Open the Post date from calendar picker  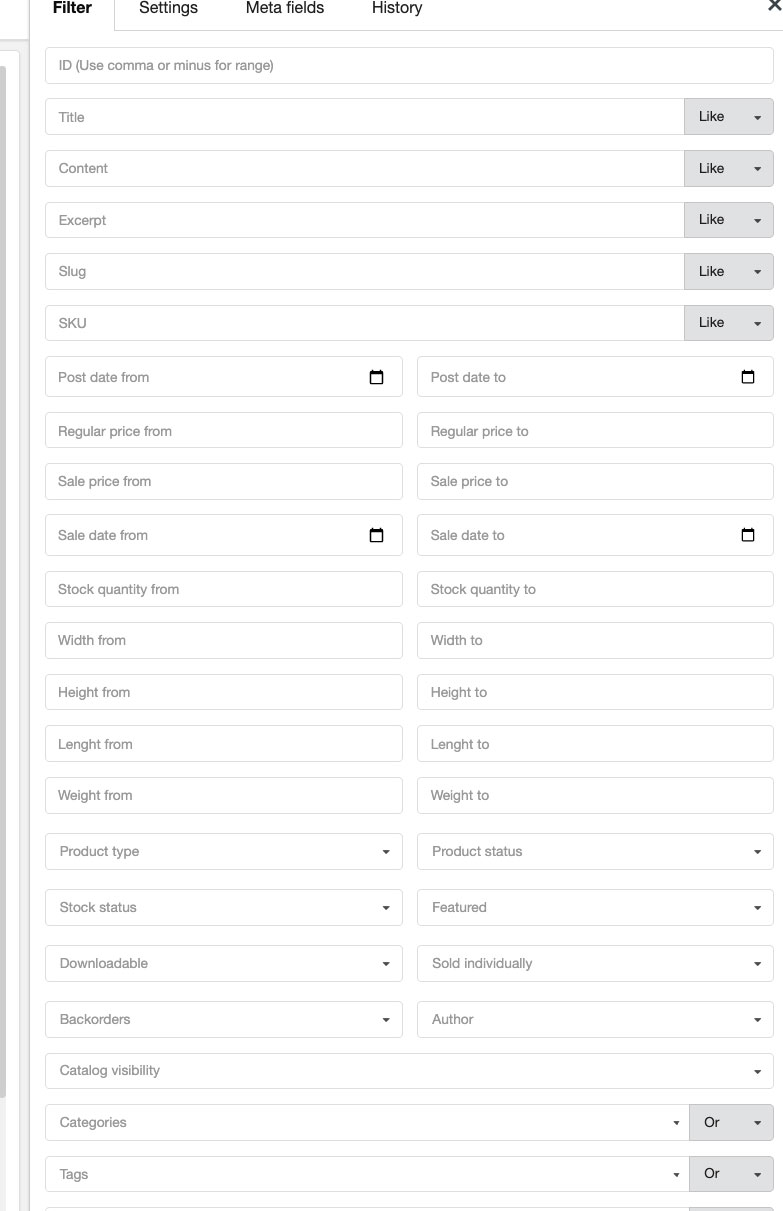(376, 377)
